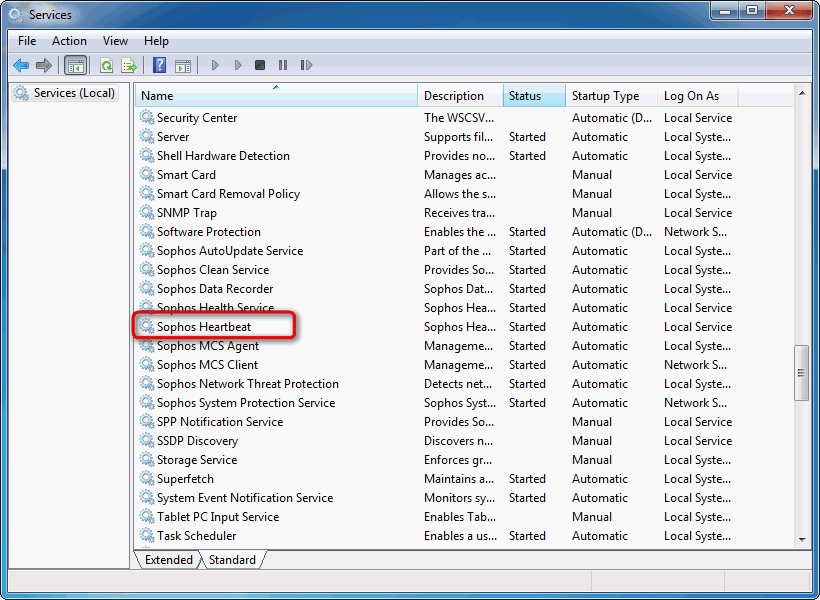Image resolution: width=820 pixels, height=600 pixels.
Task: Click 'Network S...' logon for Sophos MCS Client
Action: [696, 365]
